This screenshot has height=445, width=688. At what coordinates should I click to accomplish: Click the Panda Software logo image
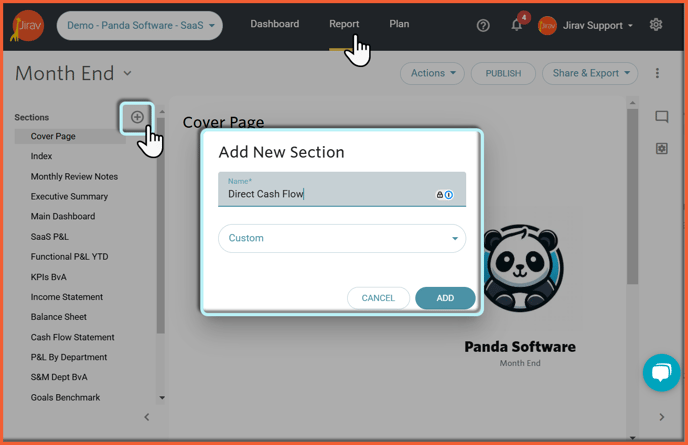click(520, 268)
